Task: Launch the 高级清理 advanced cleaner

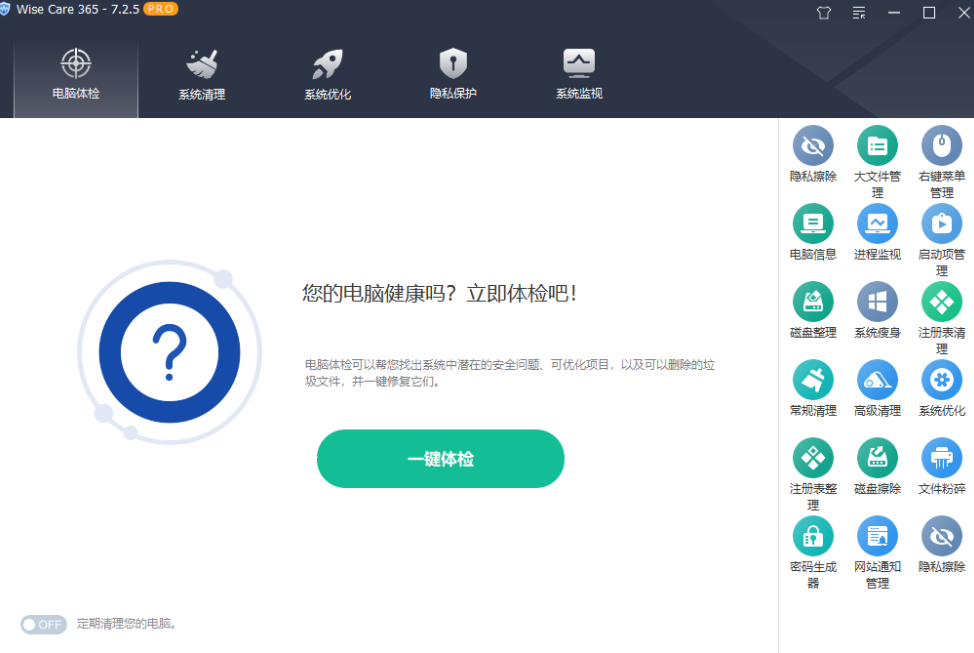Action: (877, 380)
